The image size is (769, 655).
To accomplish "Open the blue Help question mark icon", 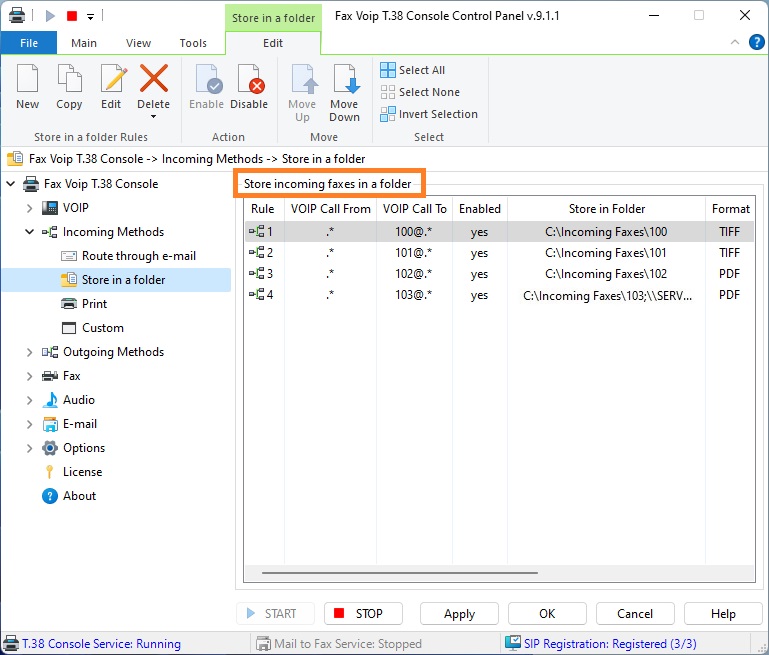I will [x=756, y=42].
